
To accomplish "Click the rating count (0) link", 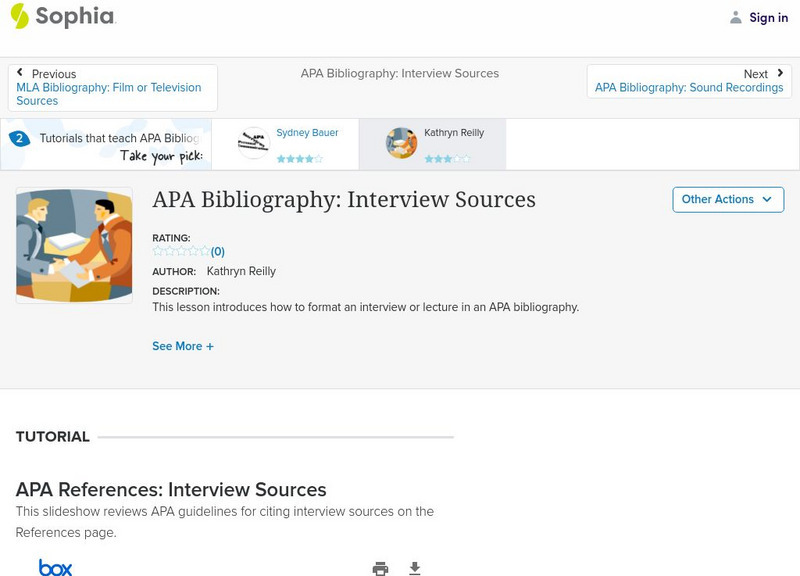I will tap(218, 252).
